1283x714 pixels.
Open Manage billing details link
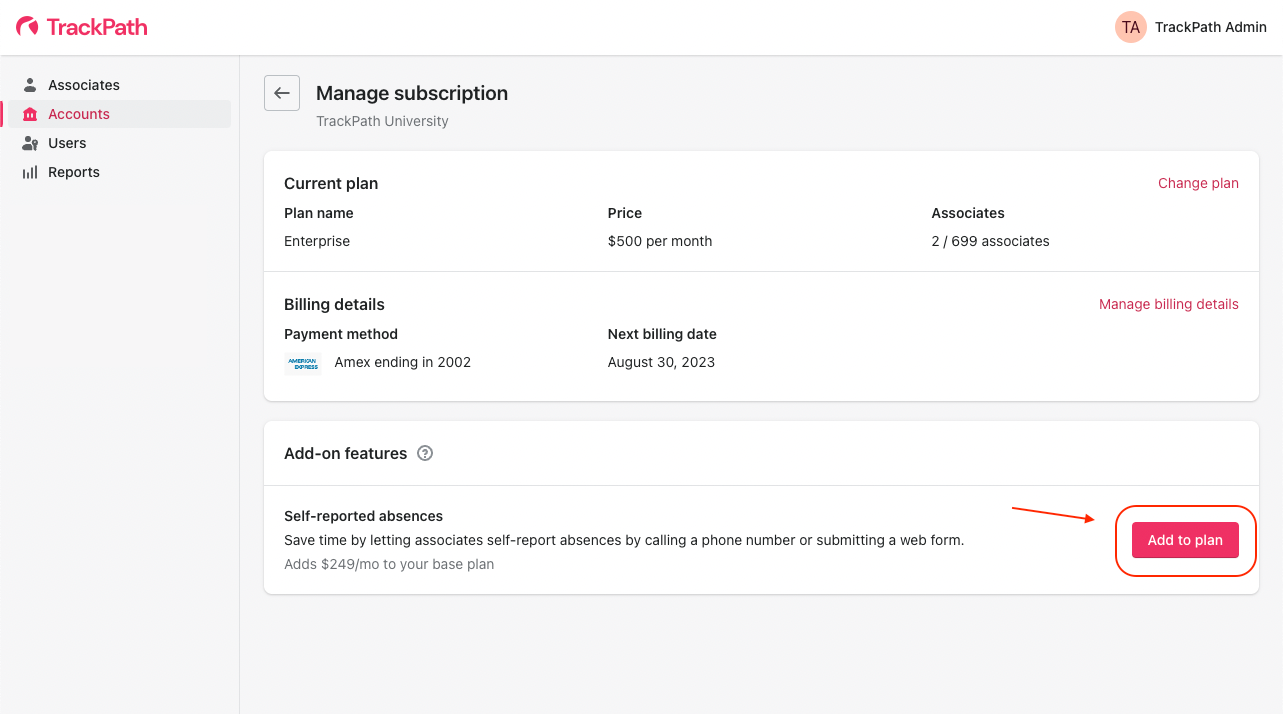(x=1168, y=304)
